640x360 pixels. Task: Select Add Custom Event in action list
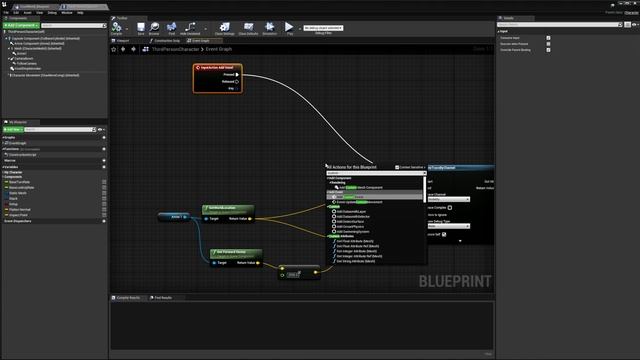[x=375, y=197]
